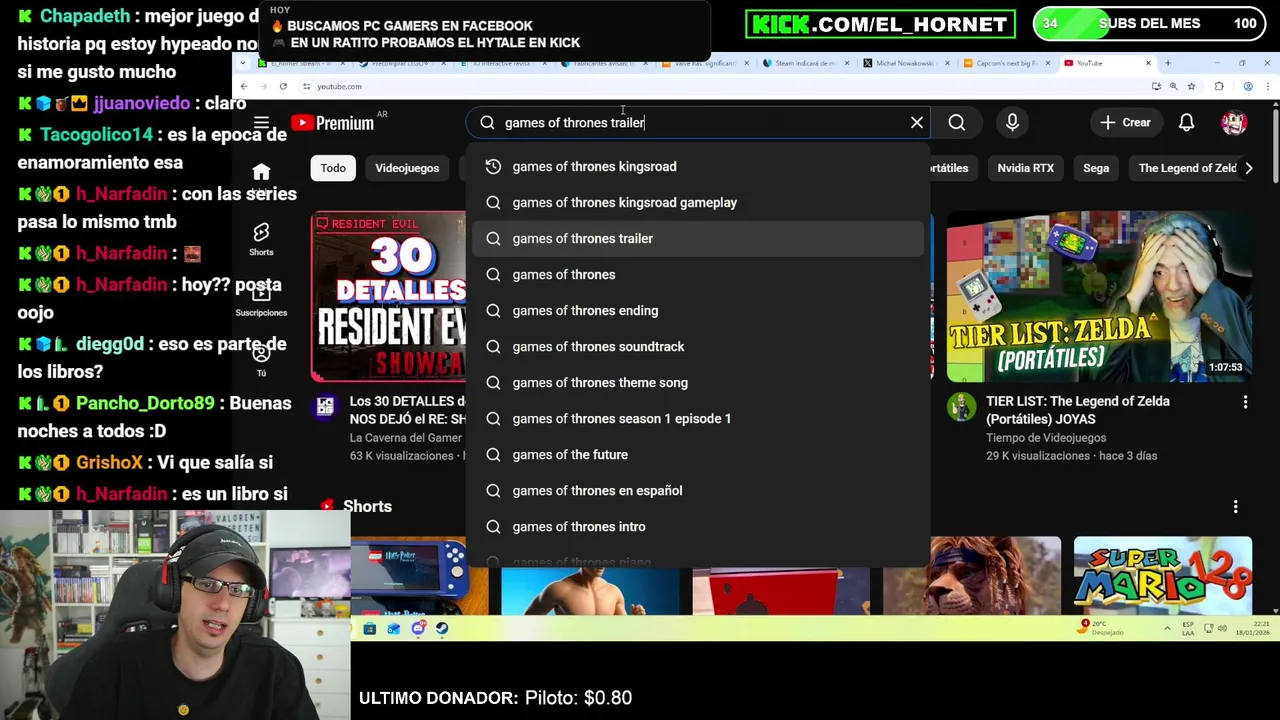Open options menu for Zelda tier list video
The height and width of the screenshot is (720, 1280).
pyautogui.click(x=1245, y=402)
